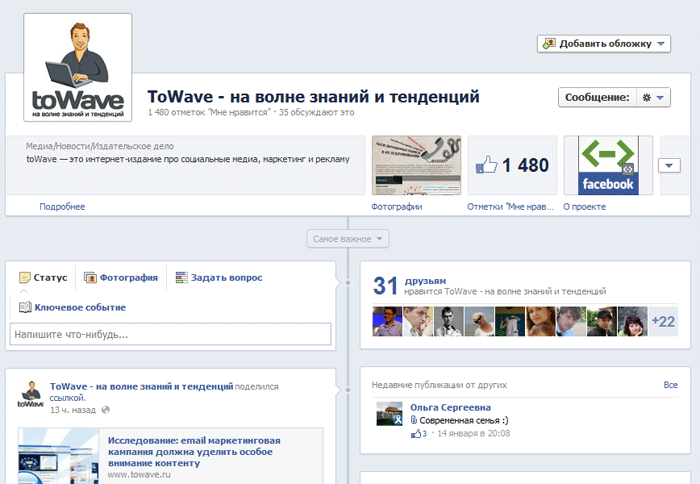The image size is (700, 484).
Task: Open the post author ToWave name link
Action: [x=142, y=386]
